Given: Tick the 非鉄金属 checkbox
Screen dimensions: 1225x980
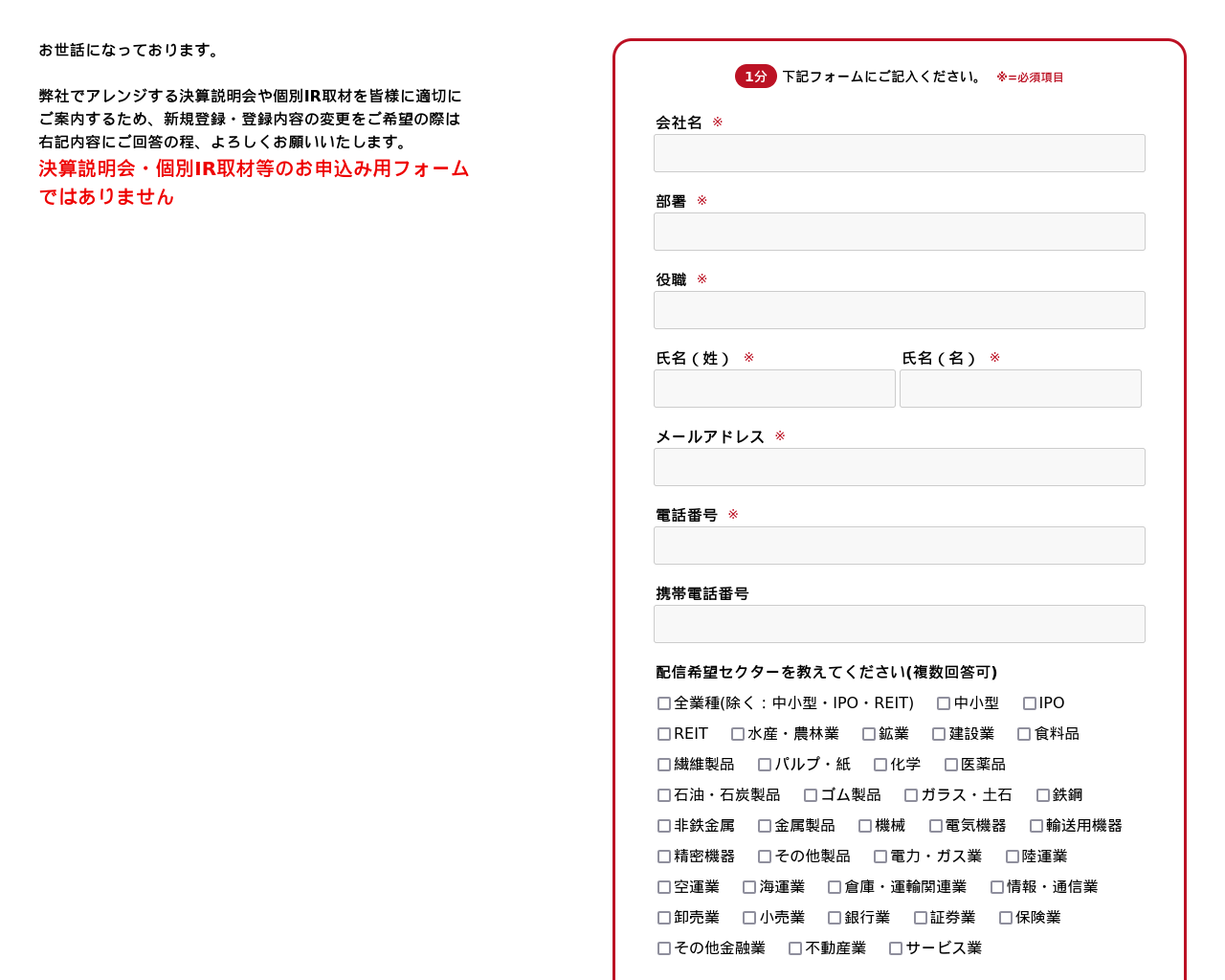Looking at the screenshot, I should pyautogui.click(x=664, y=826).
